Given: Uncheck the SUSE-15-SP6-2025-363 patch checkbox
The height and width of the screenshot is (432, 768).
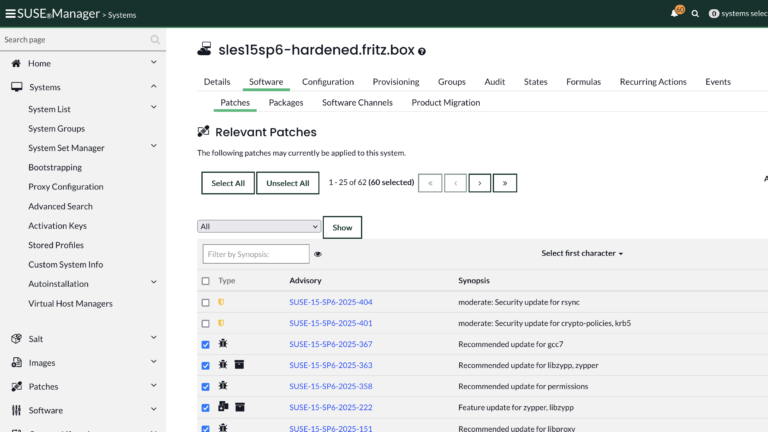Looking at the screenshot, I should pyautogui.click(x=206, y=365).
